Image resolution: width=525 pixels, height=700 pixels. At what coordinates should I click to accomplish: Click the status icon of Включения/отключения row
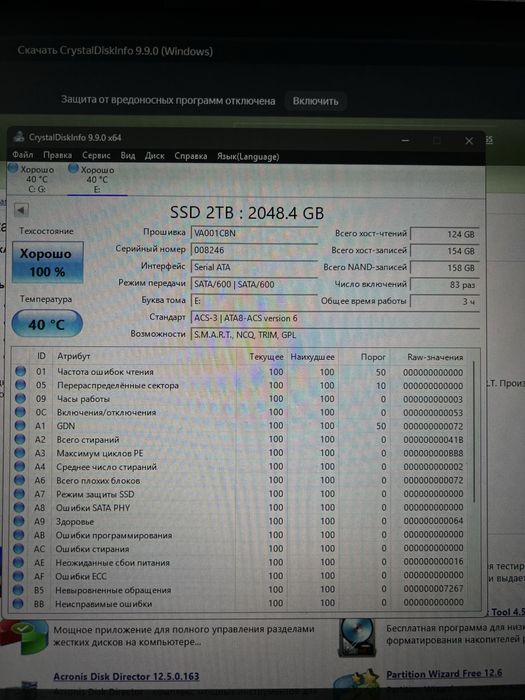click(x=20, y=412)
